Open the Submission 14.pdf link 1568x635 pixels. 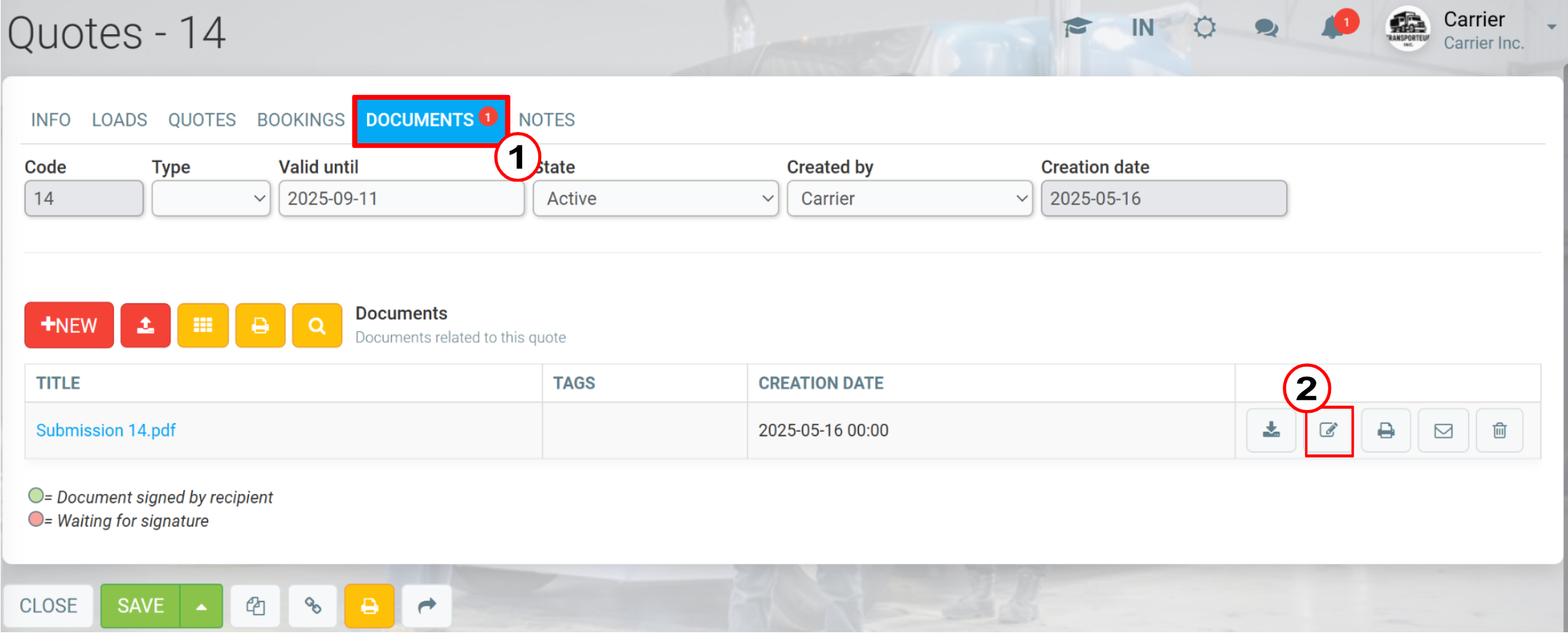[x=106, y=430]
